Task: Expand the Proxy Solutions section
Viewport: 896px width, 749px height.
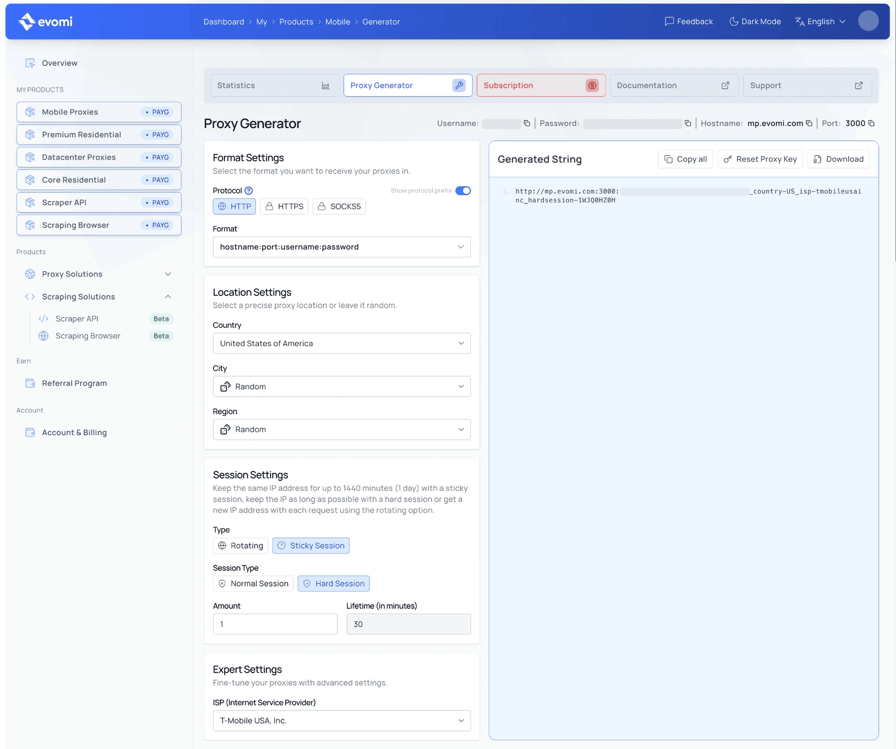Action: [98, 274]
